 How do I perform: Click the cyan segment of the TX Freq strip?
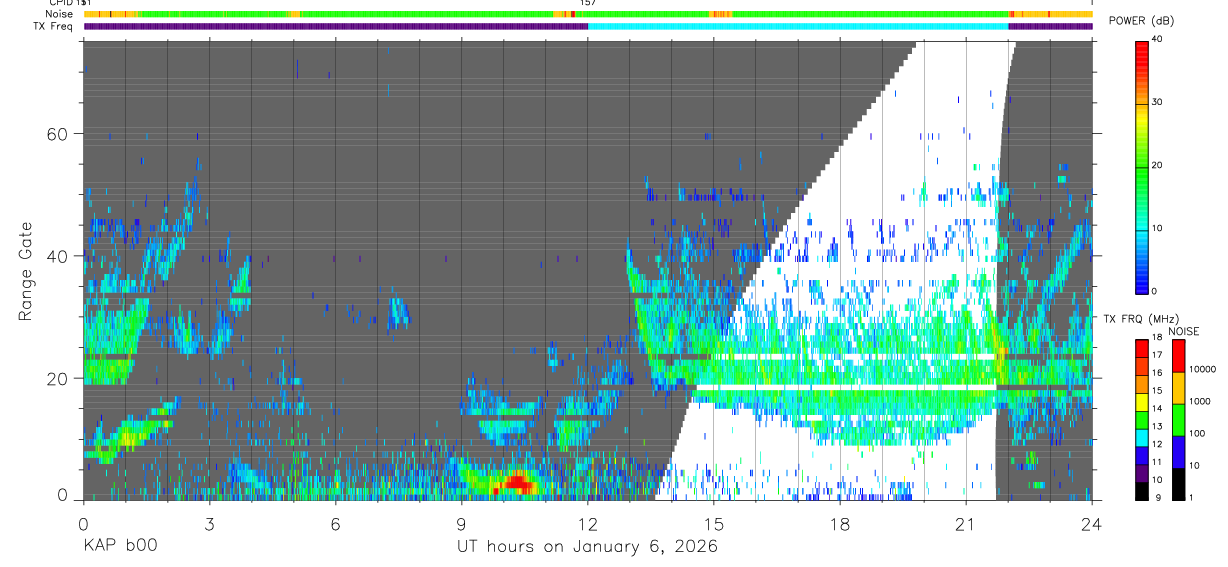point(798,26)
